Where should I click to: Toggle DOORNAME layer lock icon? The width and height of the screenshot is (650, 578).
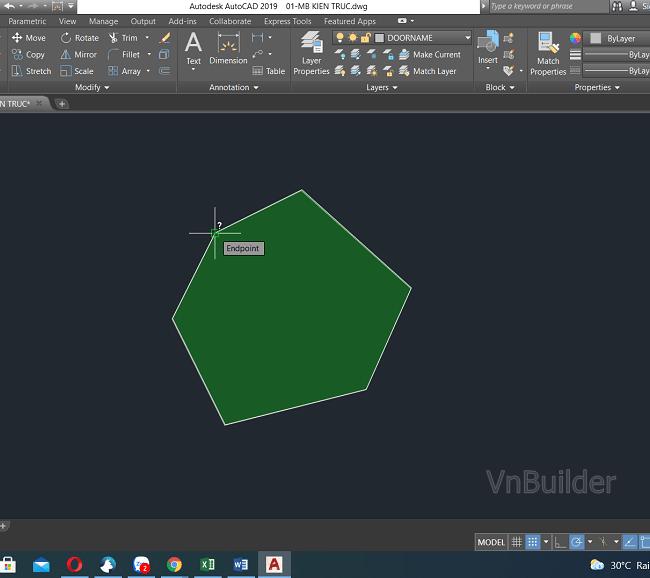point(365,38)
